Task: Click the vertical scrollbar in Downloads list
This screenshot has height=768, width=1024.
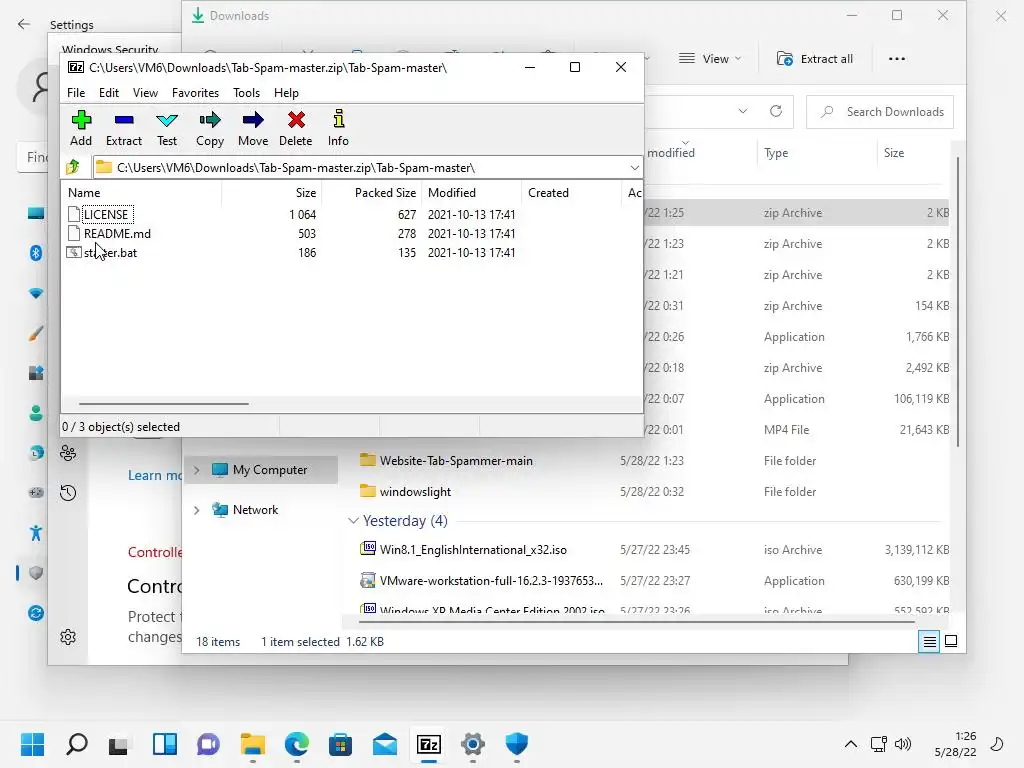Action: pyautogui.click(x=958, y=302)
